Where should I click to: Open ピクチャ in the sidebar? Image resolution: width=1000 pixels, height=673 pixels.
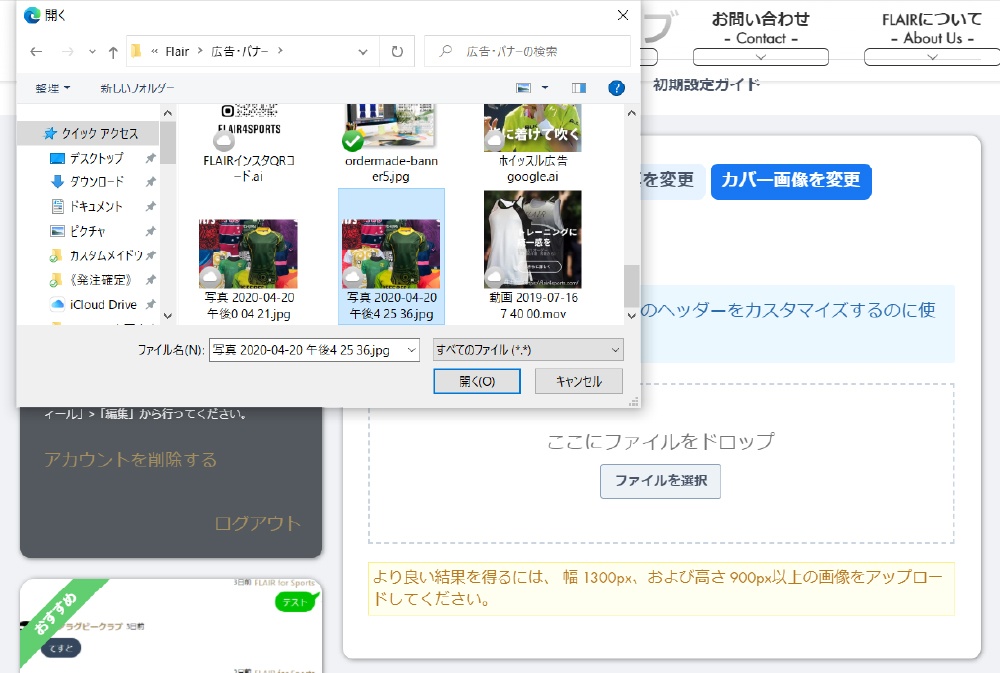click(87, 231)
